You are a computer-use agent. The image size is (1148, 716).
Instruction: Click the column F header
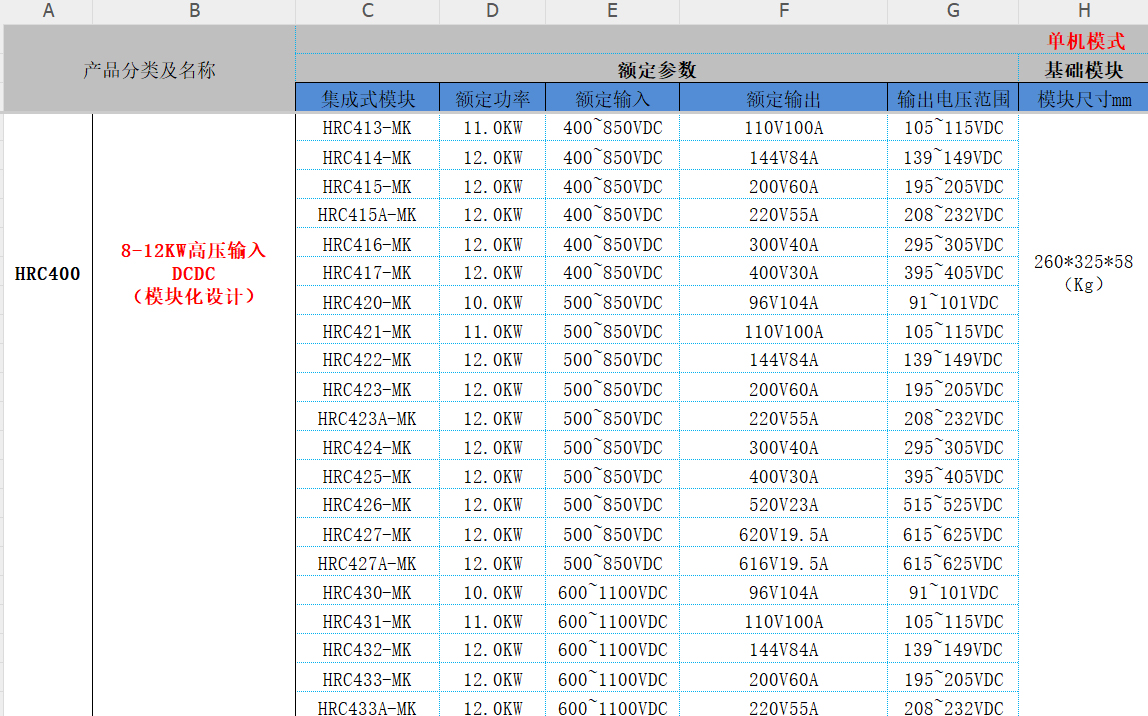(783, 11)
